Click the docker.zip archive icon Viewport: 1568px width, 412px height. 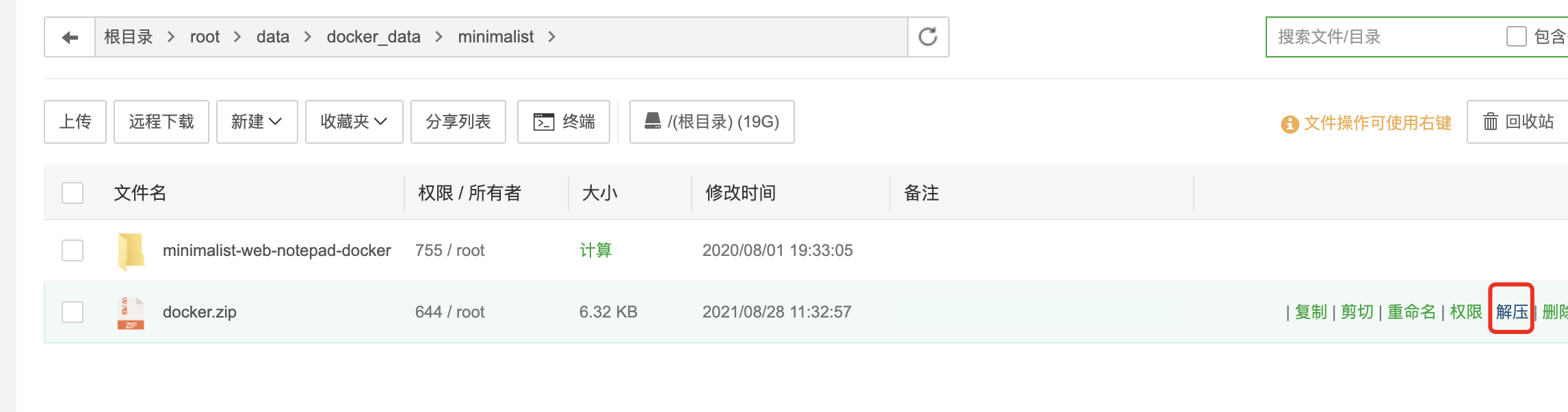131,313
